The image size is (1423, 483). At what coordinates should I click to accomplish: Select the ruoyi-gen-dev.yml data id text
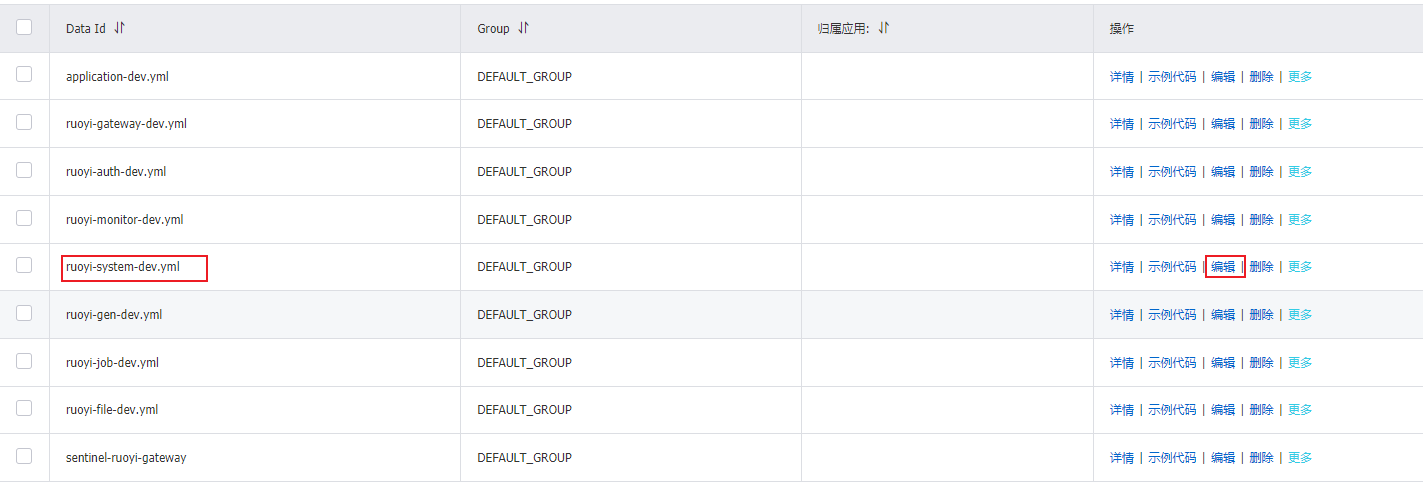(x=114, y=315)
